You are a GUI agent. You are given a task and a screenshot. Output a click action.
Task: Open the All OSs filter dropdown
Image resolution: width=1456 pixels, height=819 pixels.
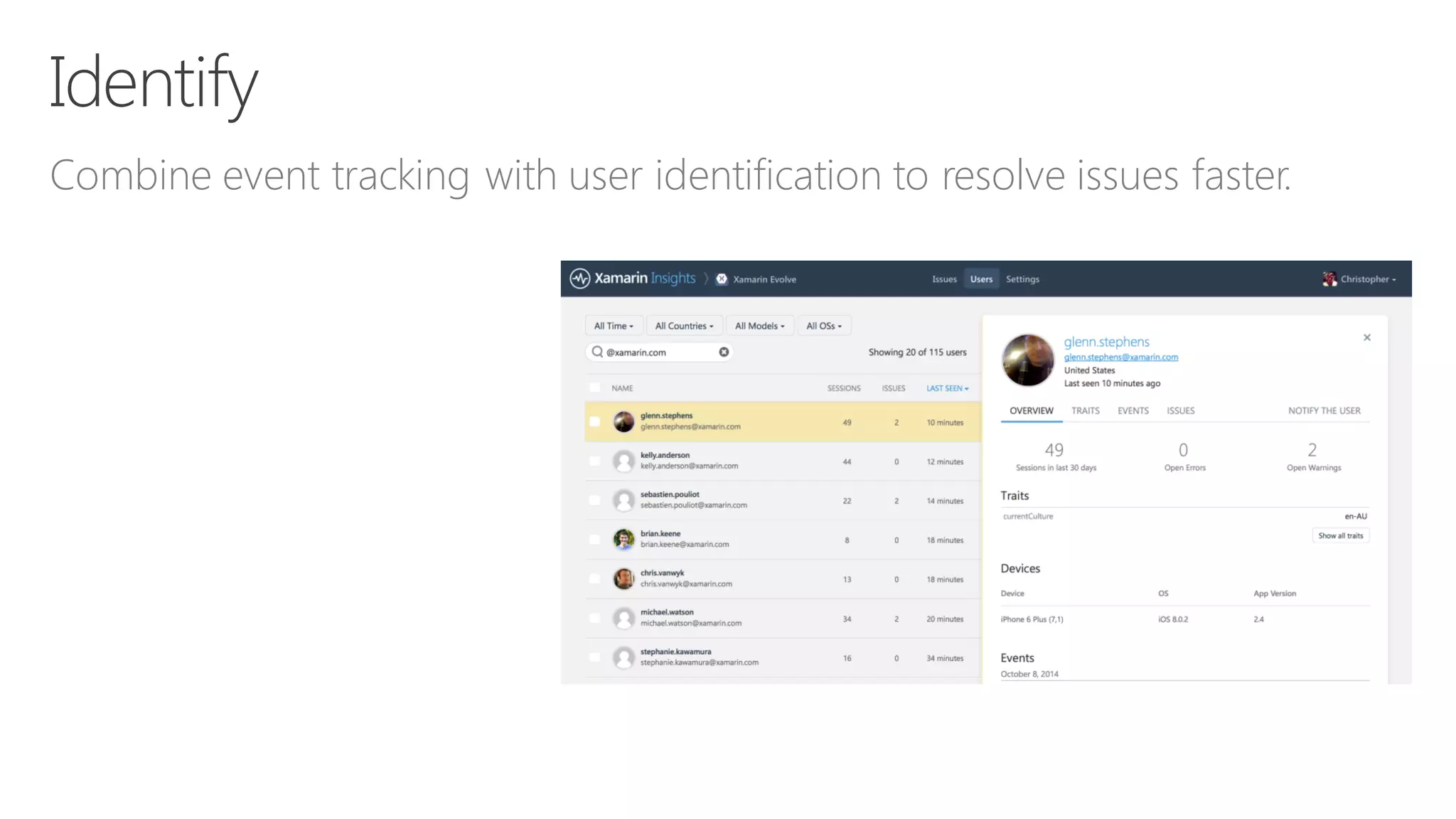pos(824,326)
